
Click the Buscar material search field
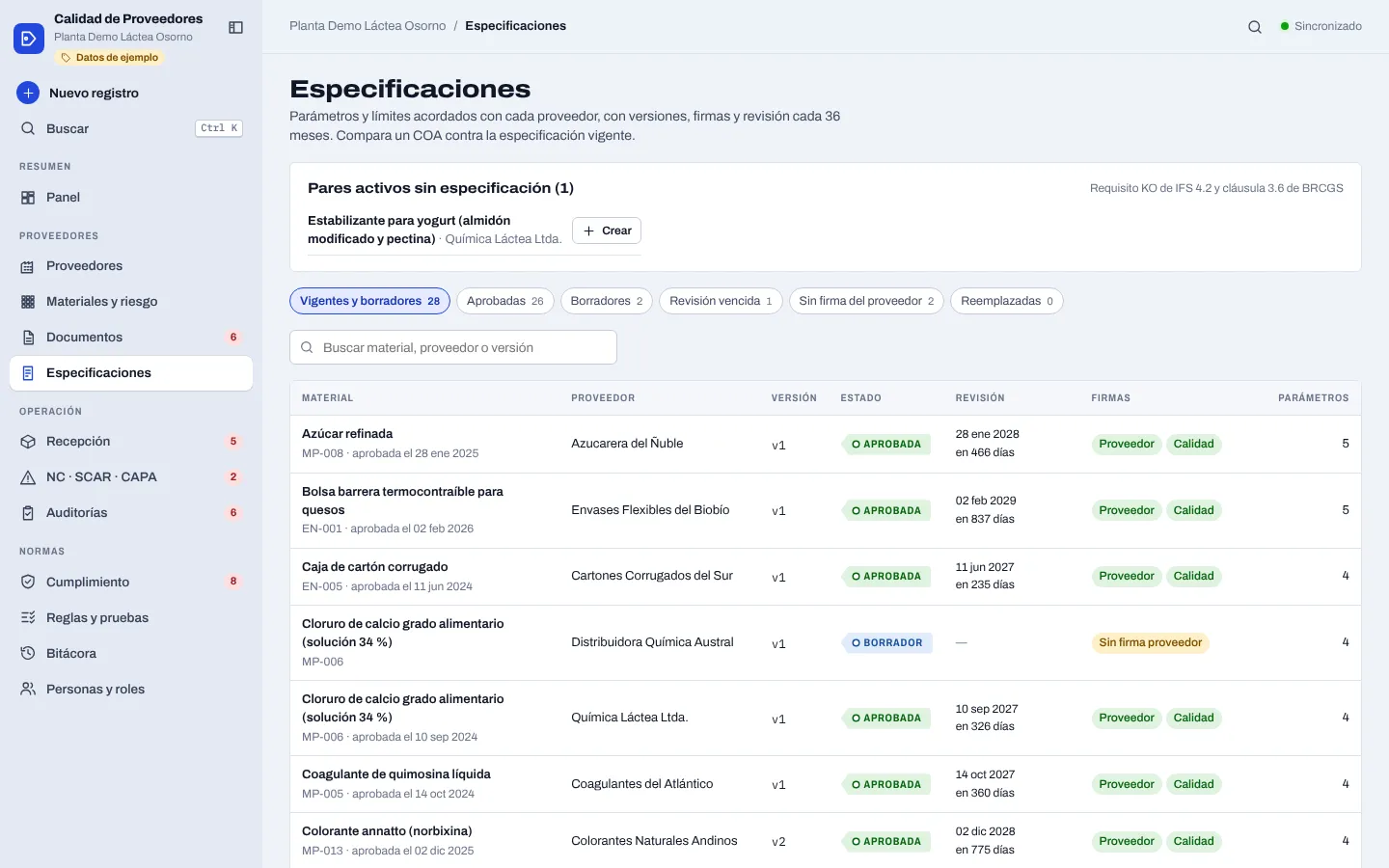(453, 347)
